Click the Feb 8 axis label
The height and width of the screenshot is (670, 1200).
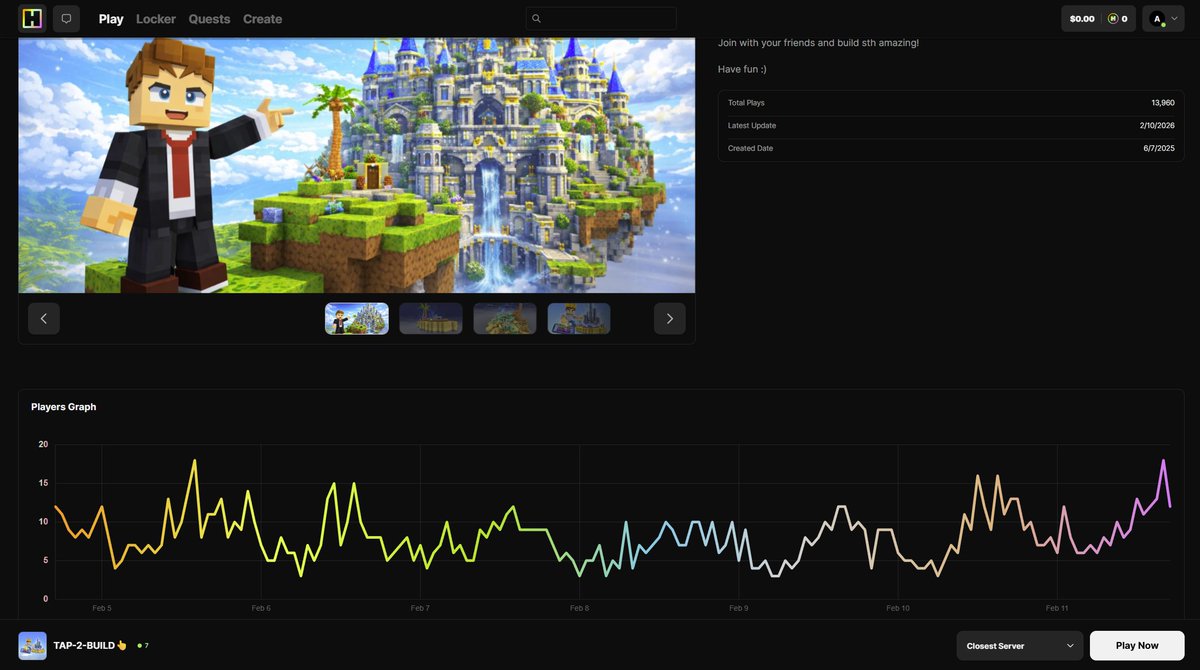(x=579, y=608)
